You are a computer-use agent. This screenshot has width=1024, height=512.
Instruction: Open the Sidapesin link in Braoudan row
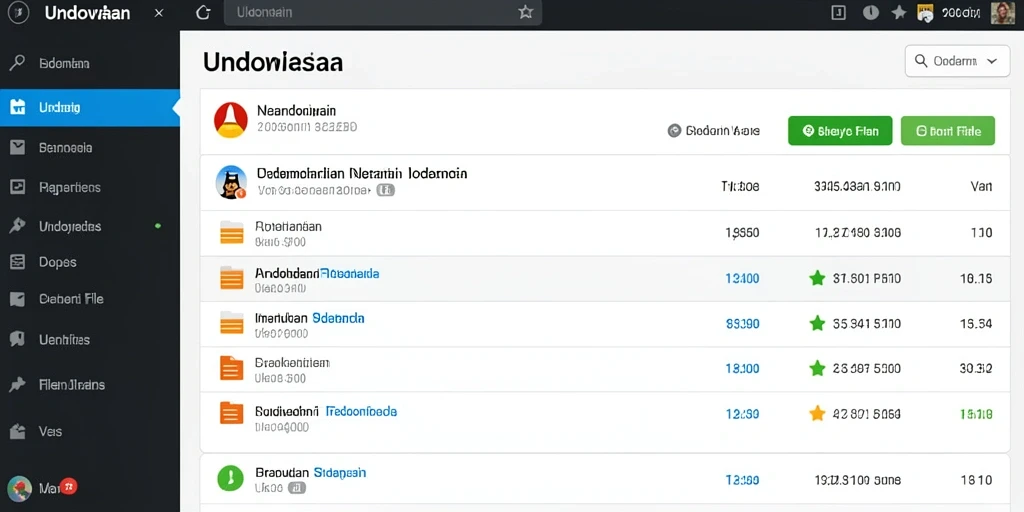pos(340,472)
